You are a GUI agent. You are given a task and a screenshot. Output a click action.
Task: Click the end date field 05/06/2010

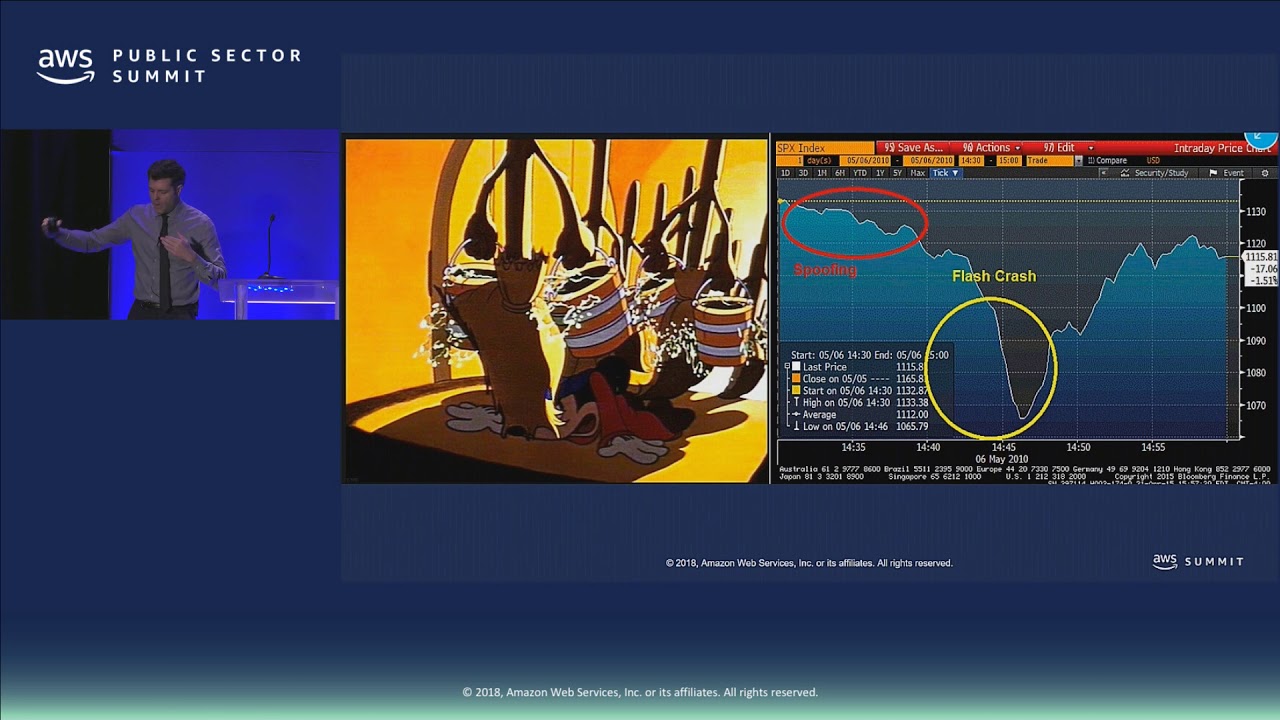coord(927,161)
